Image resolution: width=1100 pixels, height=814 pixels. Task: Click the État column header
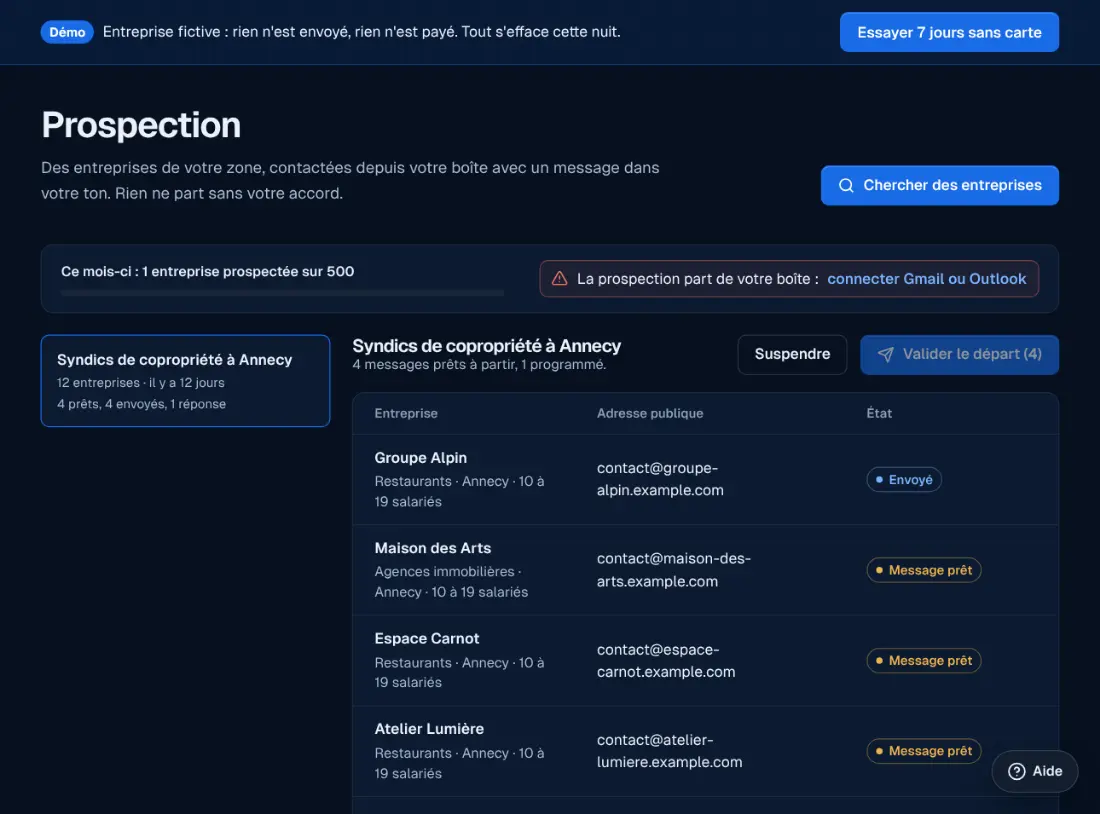879,413
